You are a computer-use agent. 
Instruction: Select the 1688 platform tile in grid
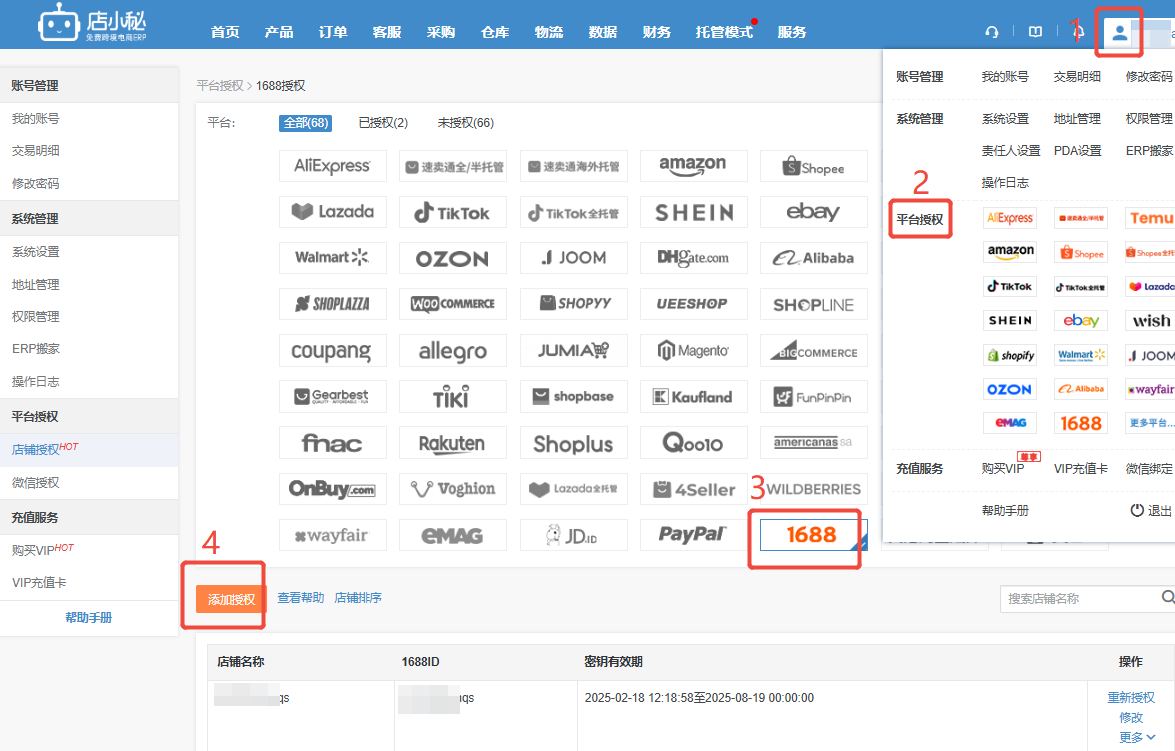click(x=813, y=535)
